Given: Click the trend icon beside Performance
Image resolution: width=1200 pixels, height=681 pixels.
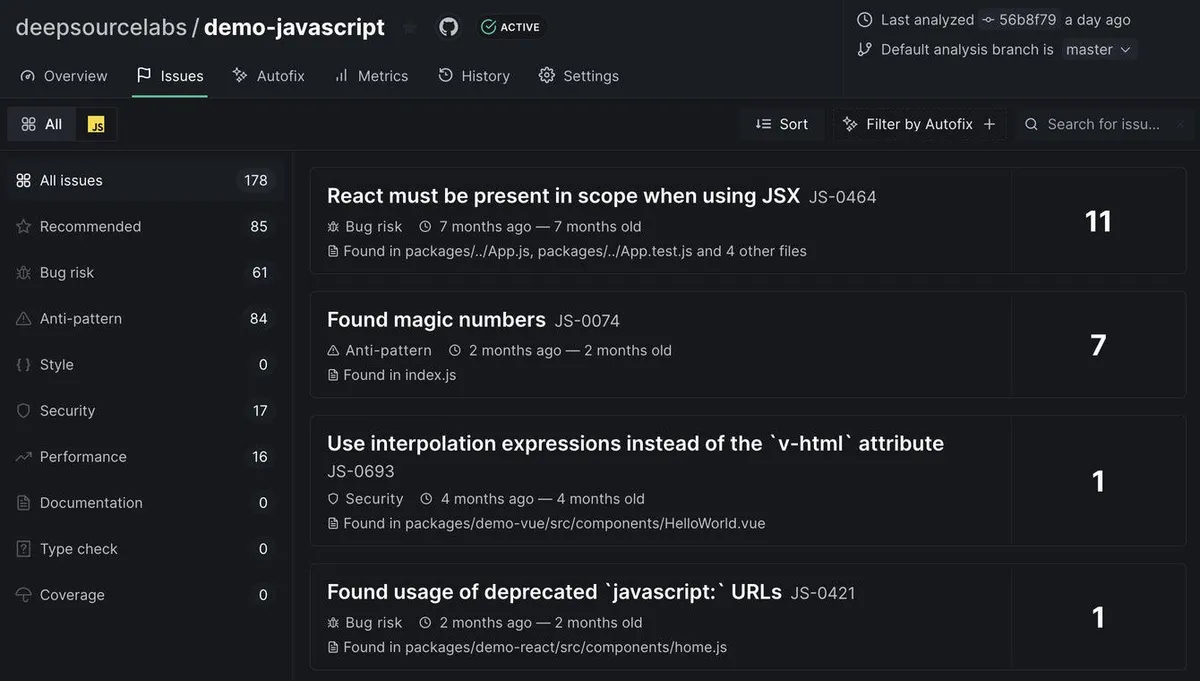Looking at the screenshot, I should (x=24, y=456).
